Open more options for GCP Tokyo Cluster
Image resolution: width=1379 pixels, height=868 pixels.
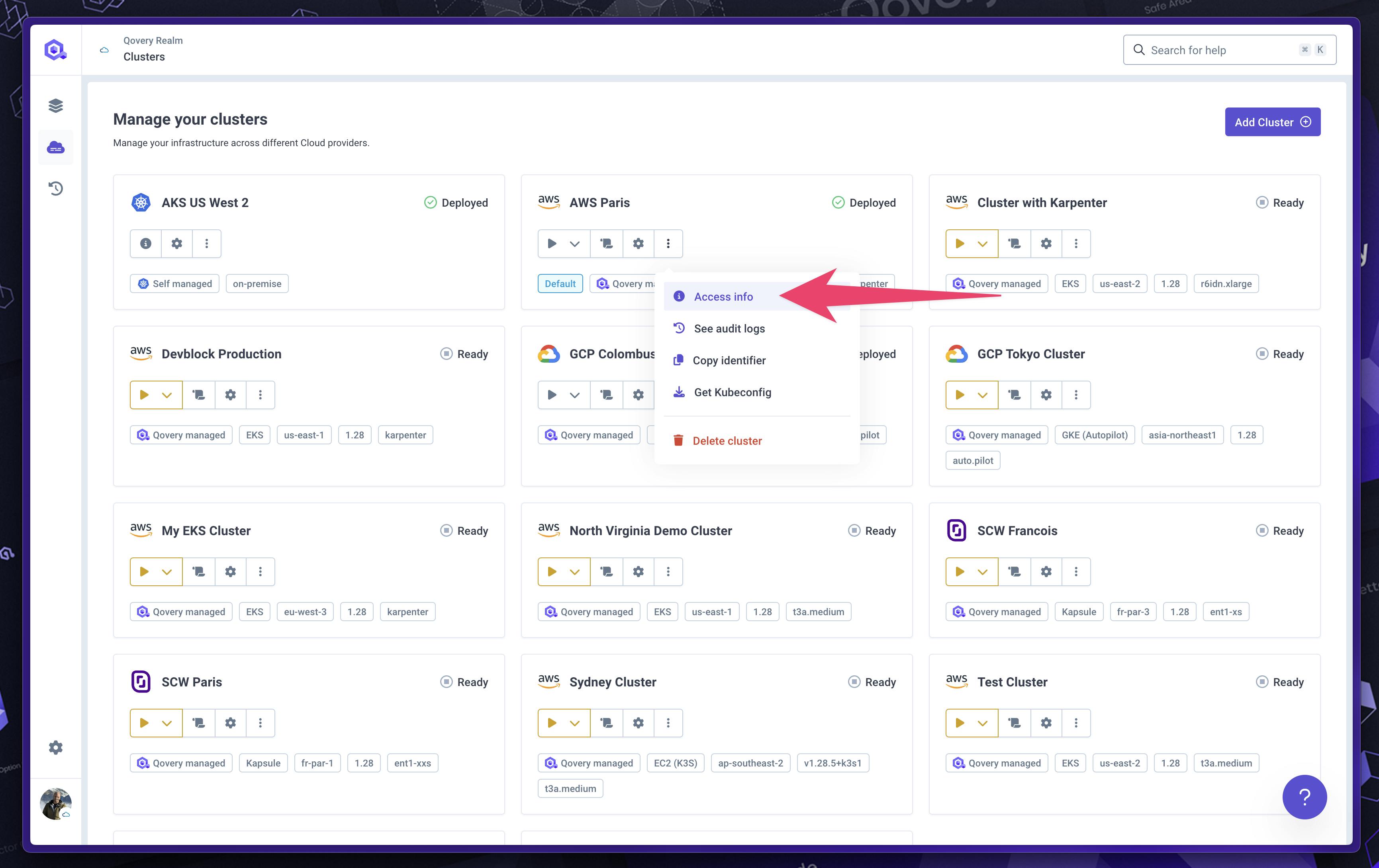pos(1076,395)
